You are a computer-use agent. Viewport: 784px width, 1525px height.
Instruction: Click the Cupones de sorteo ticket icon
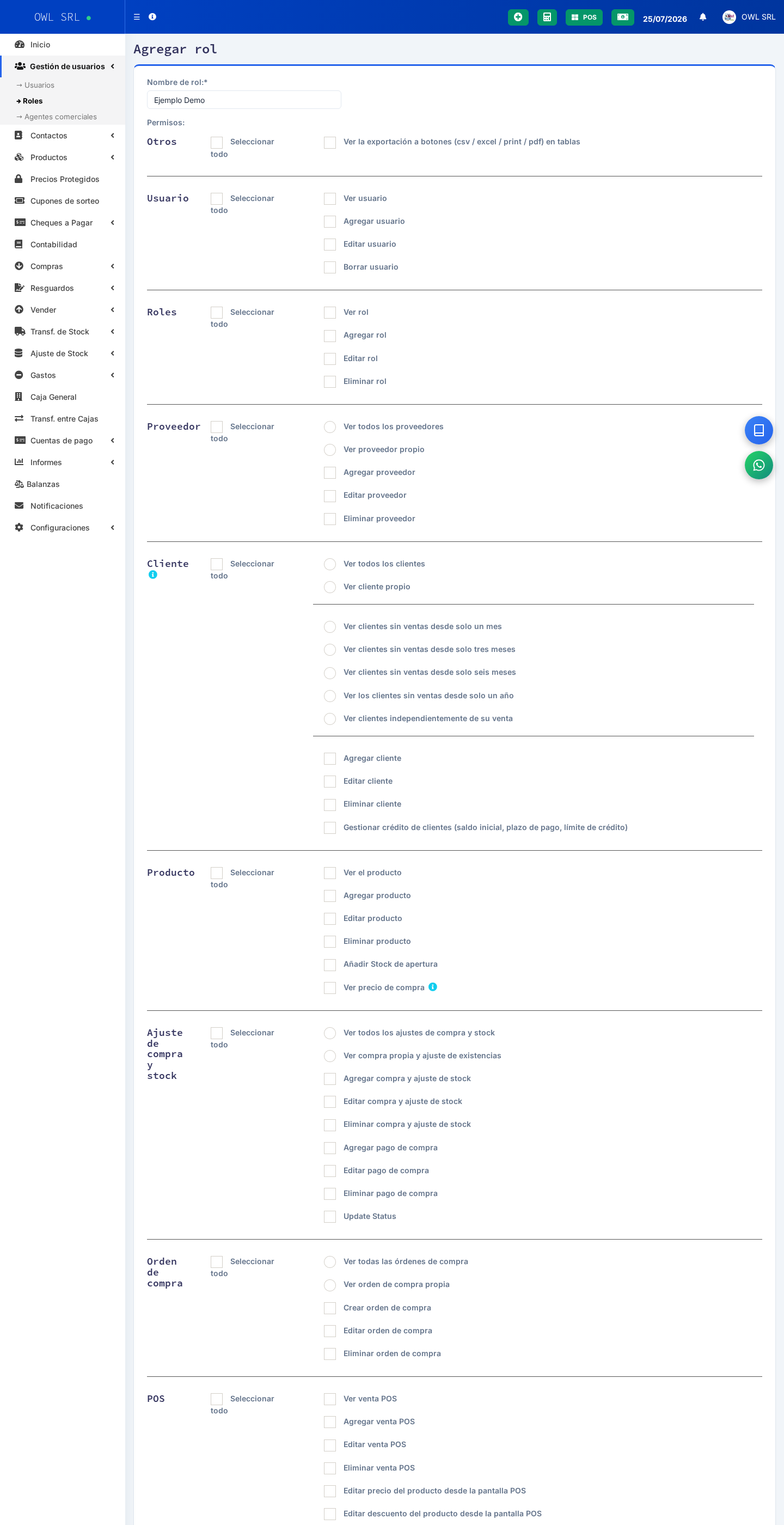[20, 200]
